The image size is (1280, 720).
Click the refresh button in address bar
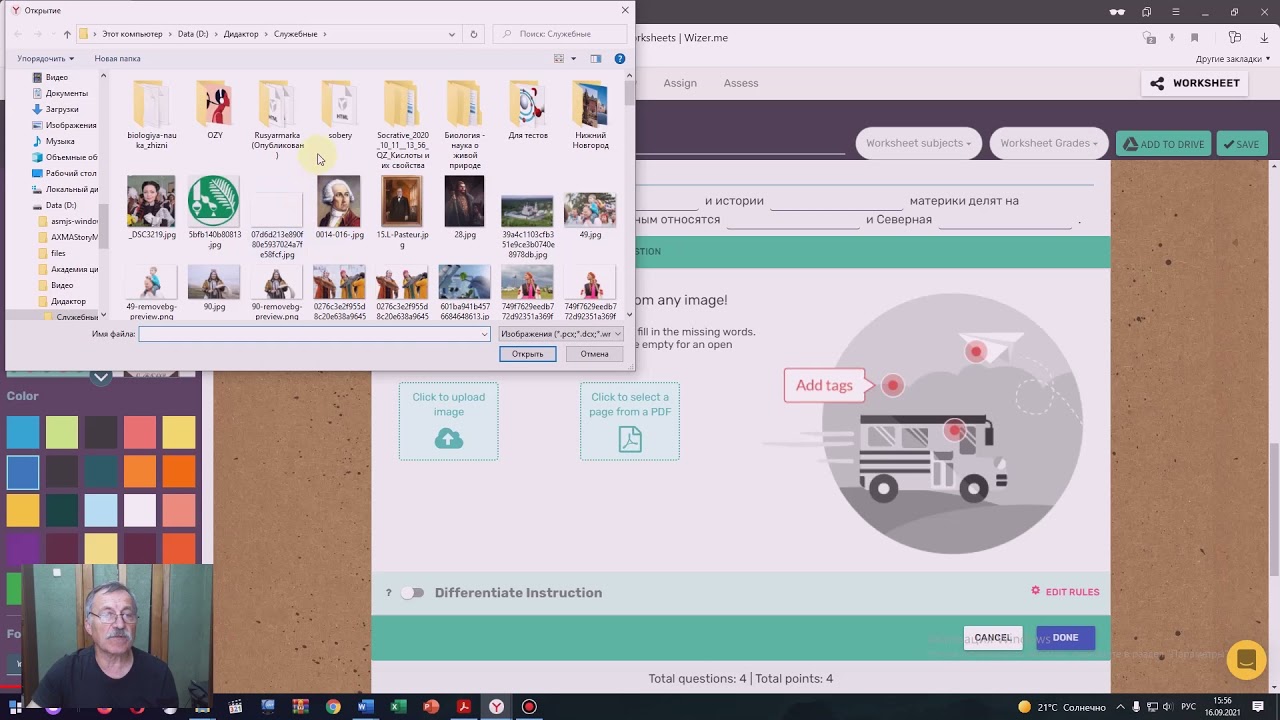[473, 34]
